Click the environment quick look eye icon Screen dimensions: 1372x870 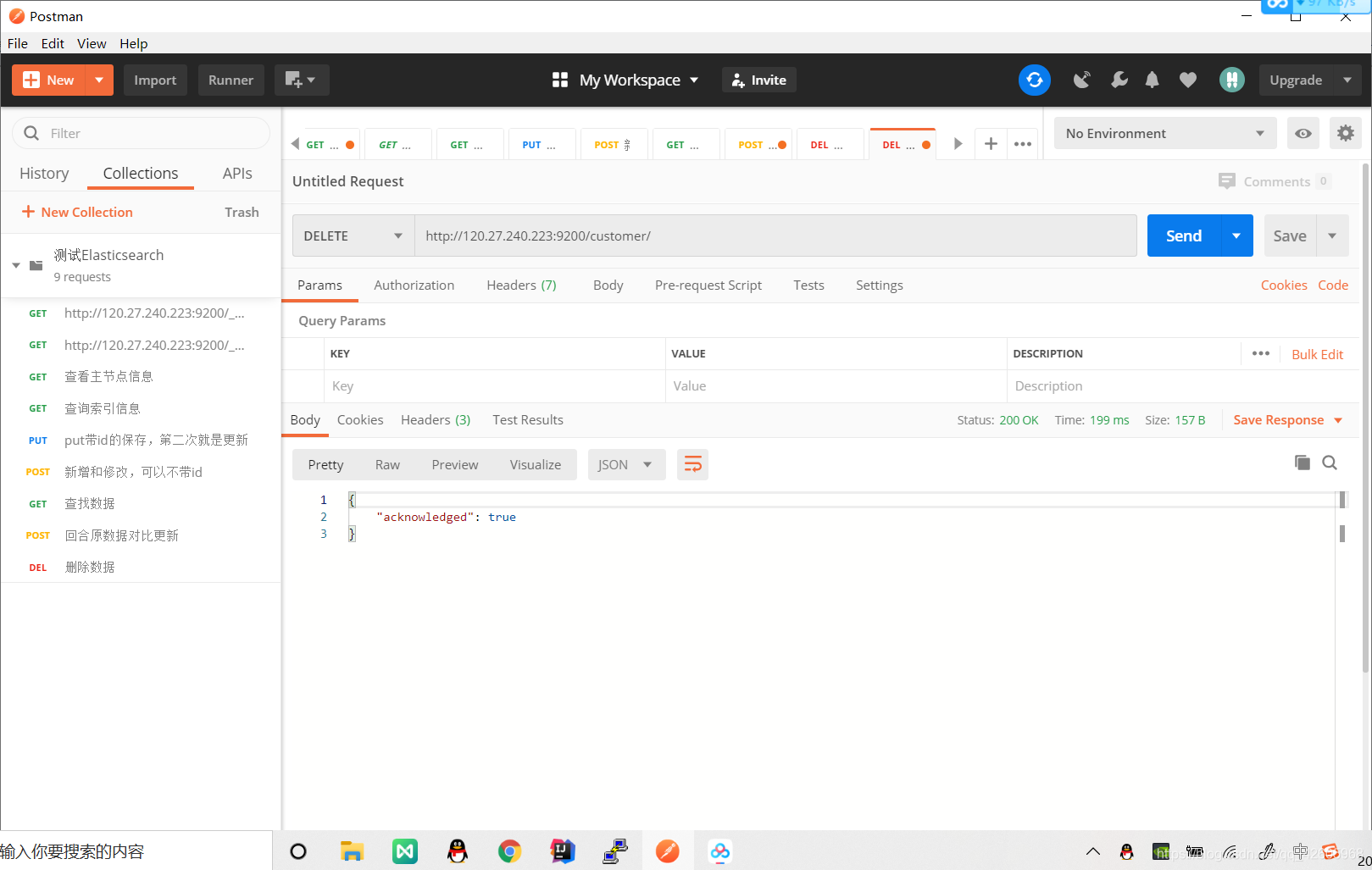coord(1303,133)
